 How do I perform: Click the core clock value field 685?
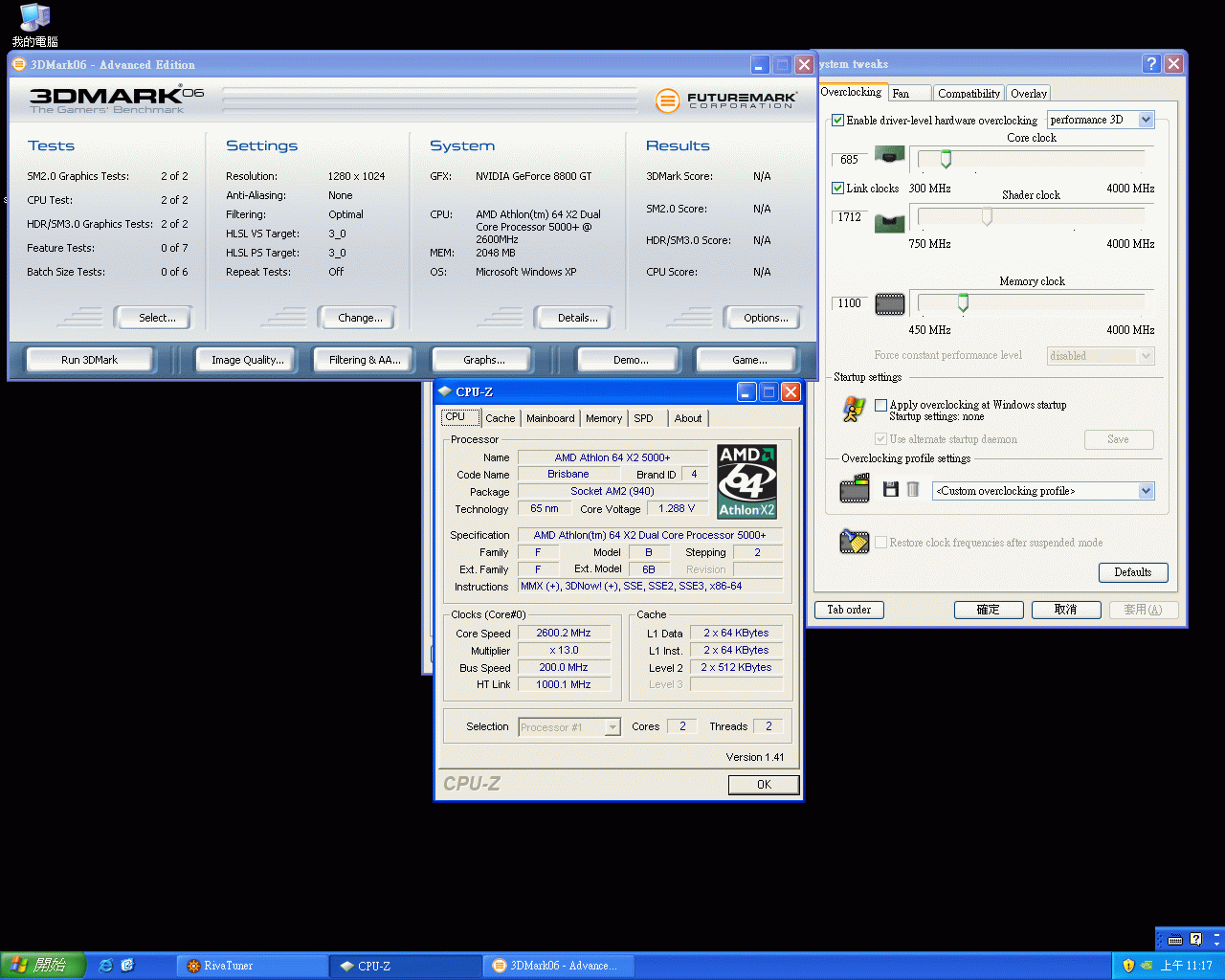(x=850, y=160)
